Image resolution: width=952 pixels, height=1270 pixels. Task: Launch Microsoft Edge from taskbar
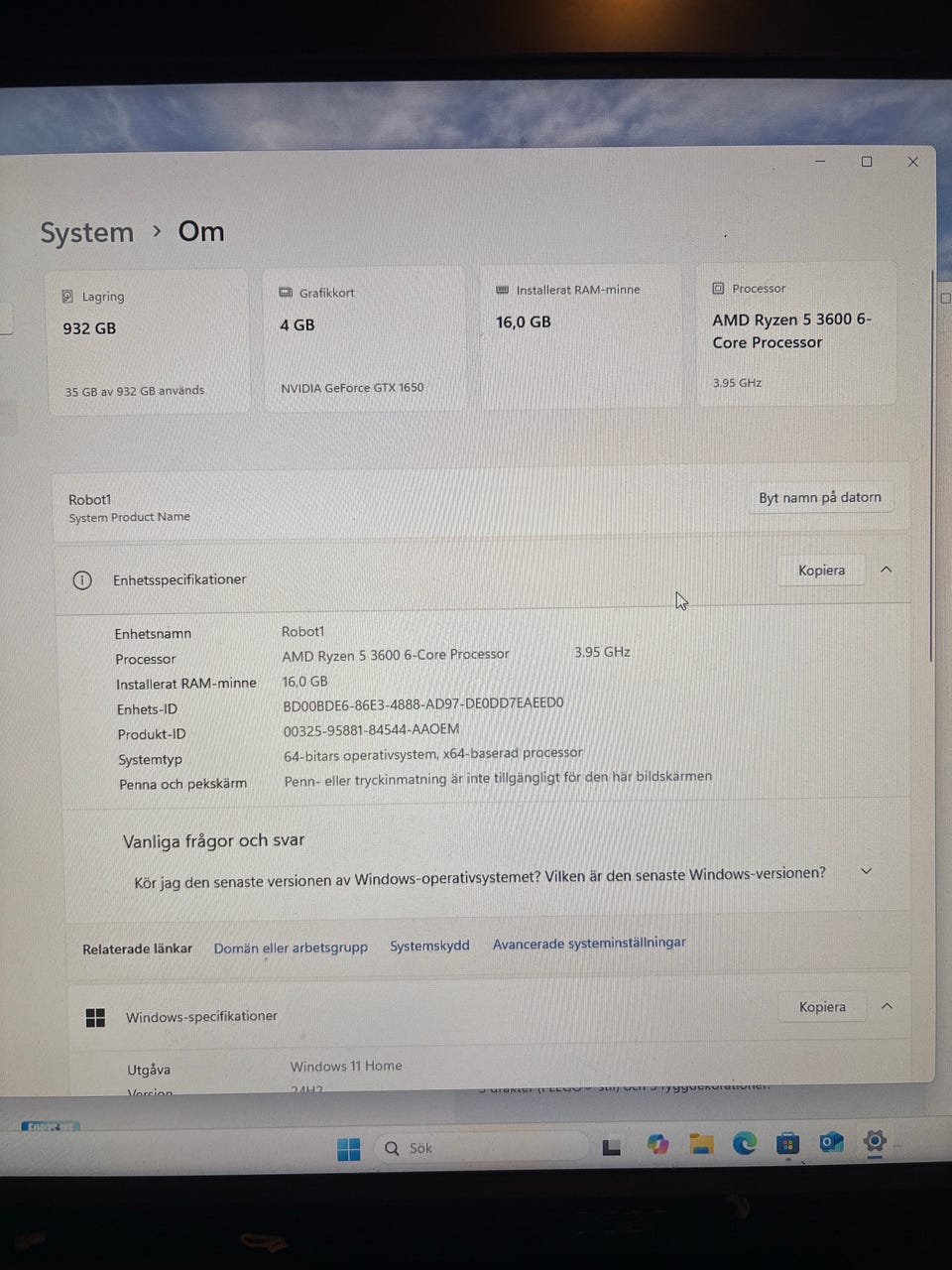pos(745,1144)
